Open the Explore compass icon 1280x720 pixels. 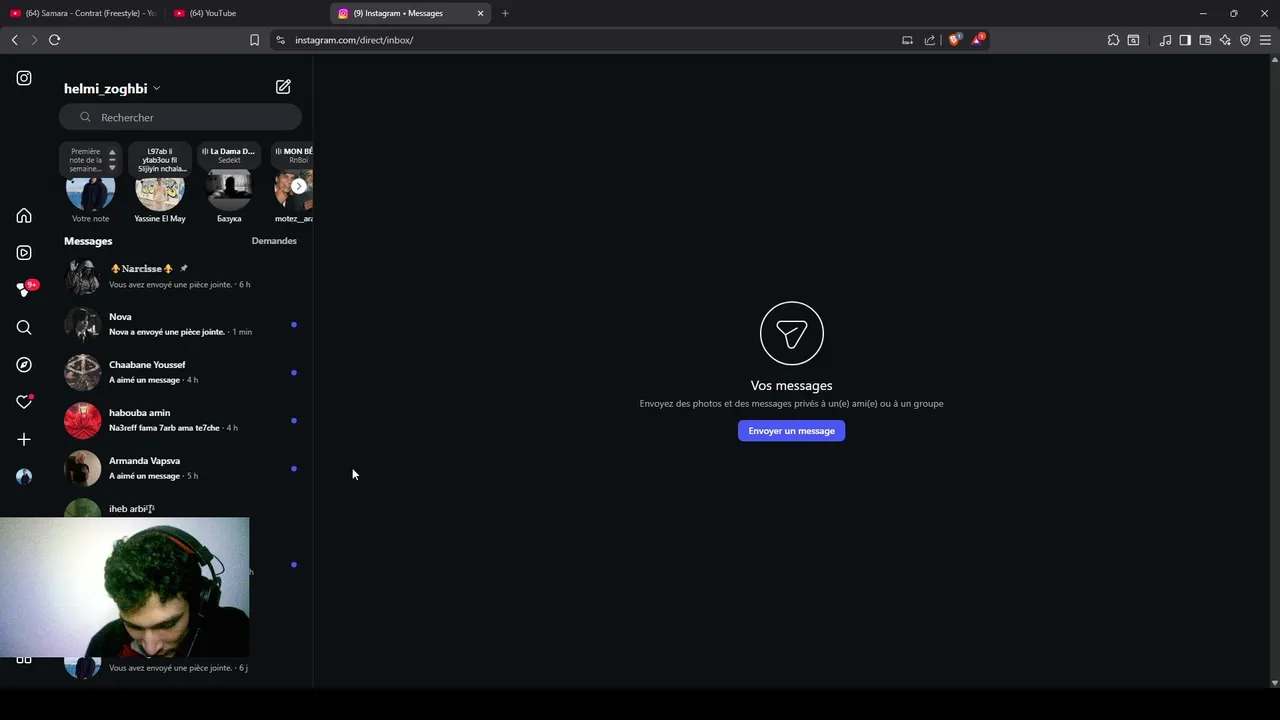[x=24, y=365]
